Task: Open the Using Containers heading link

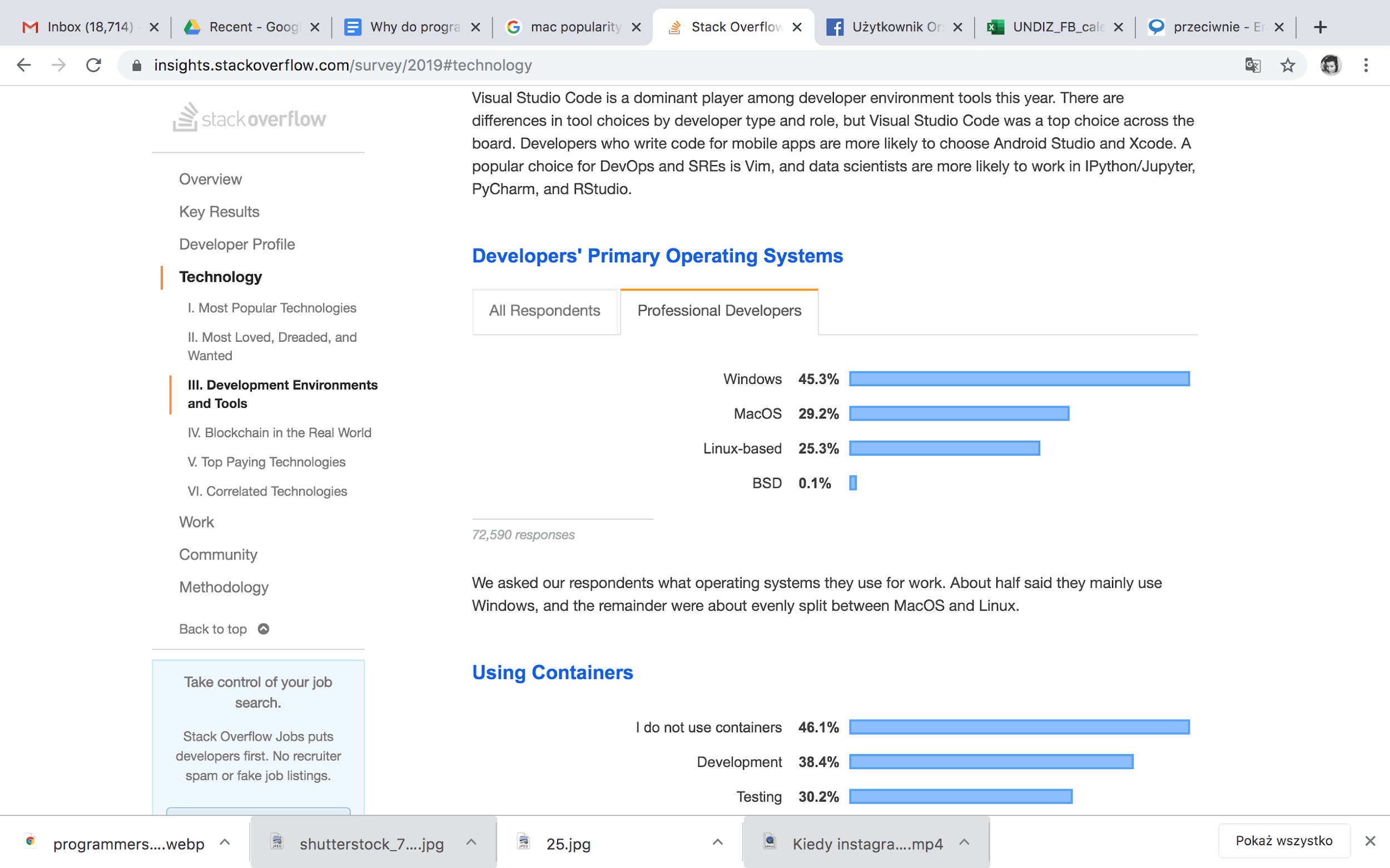Action: click(x=552, y=672)
